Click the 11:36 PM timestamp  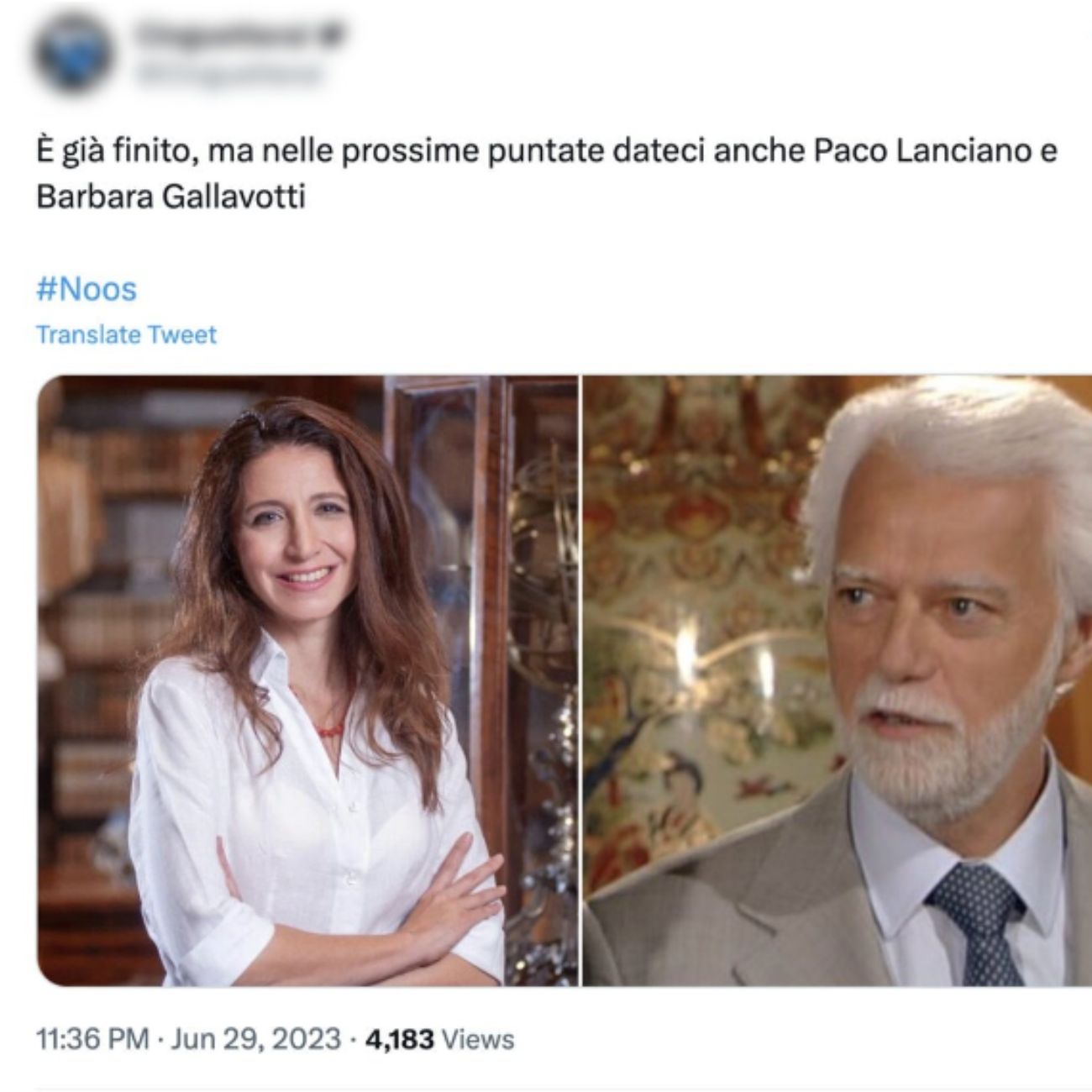point(93,1039)
